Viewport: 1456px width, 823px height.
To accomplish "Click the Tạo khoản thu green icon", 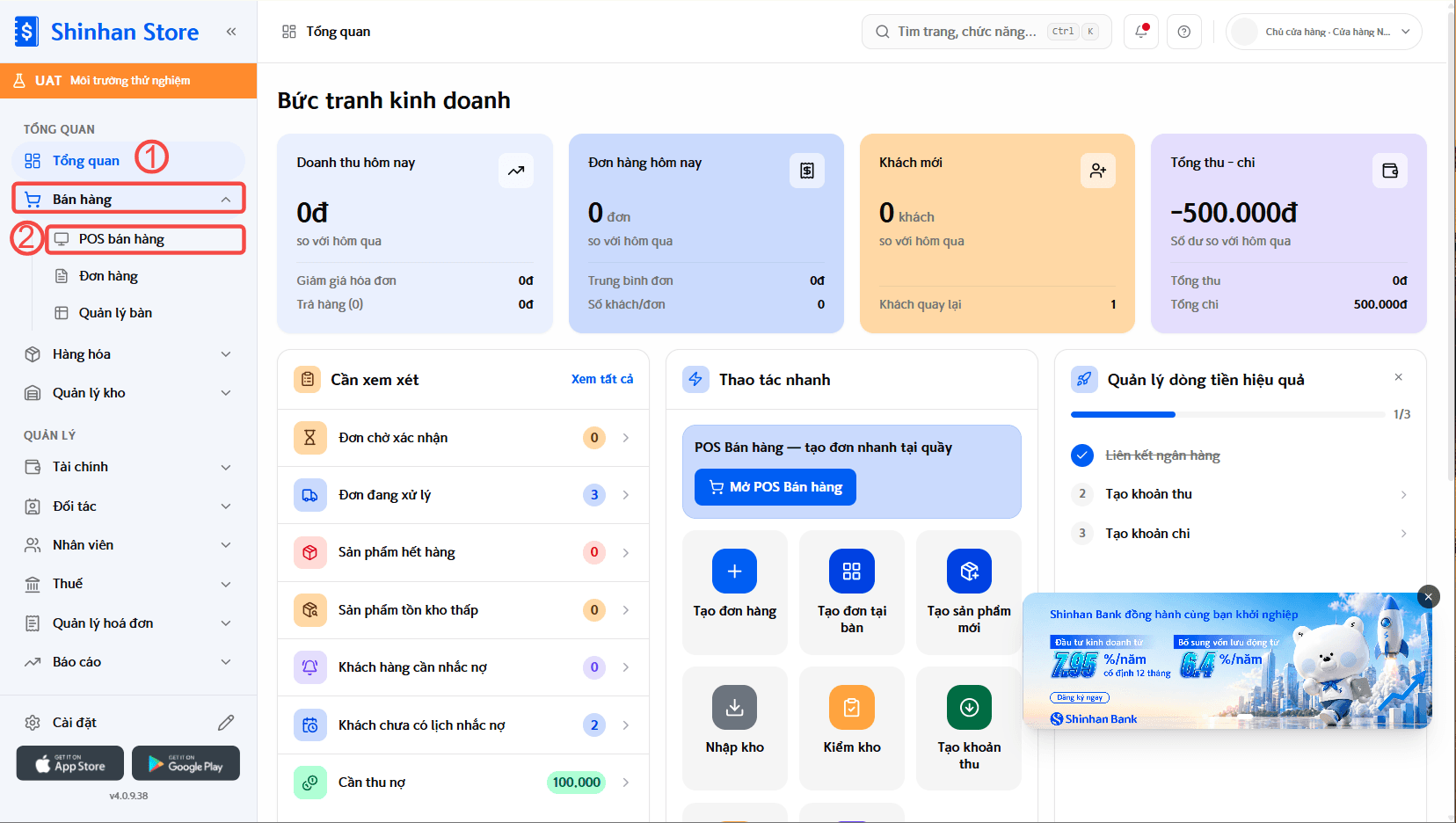I will coord(970,708).
